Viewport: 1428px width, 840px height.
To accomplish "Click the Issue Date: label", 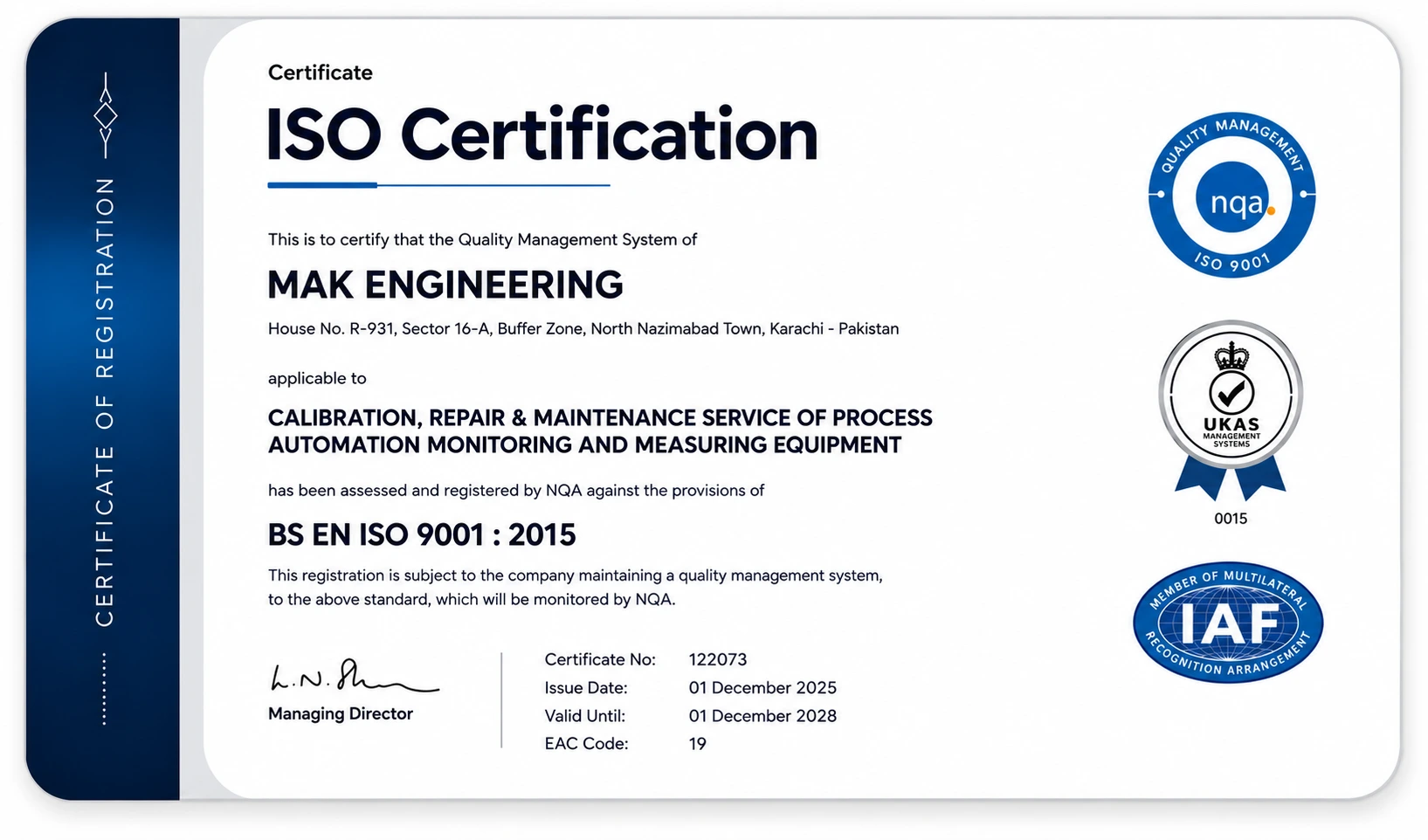I will tap(586, 688).
